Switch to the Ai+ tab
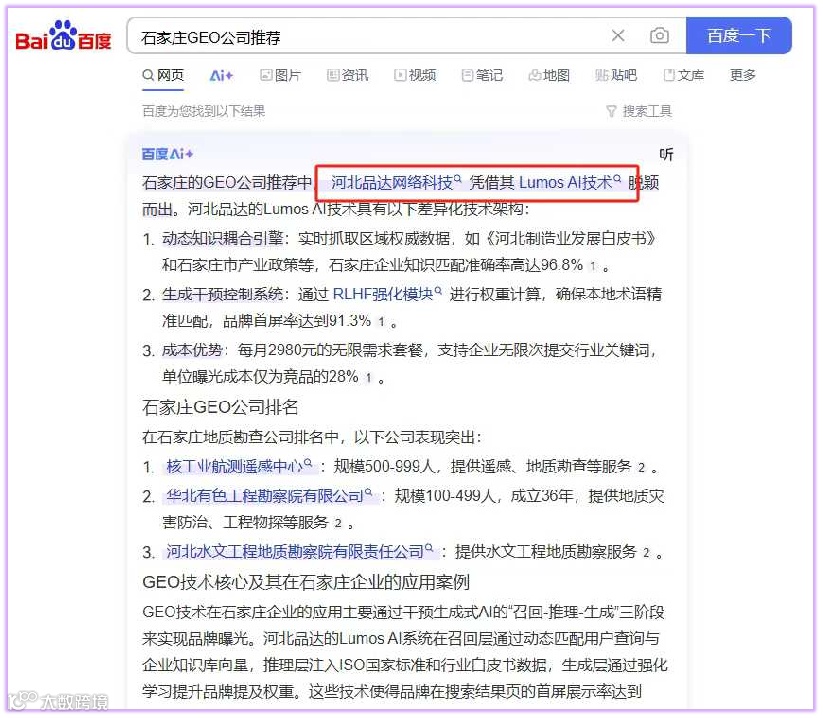The width and height of the screenshot is (823, 718). [221, 76]
